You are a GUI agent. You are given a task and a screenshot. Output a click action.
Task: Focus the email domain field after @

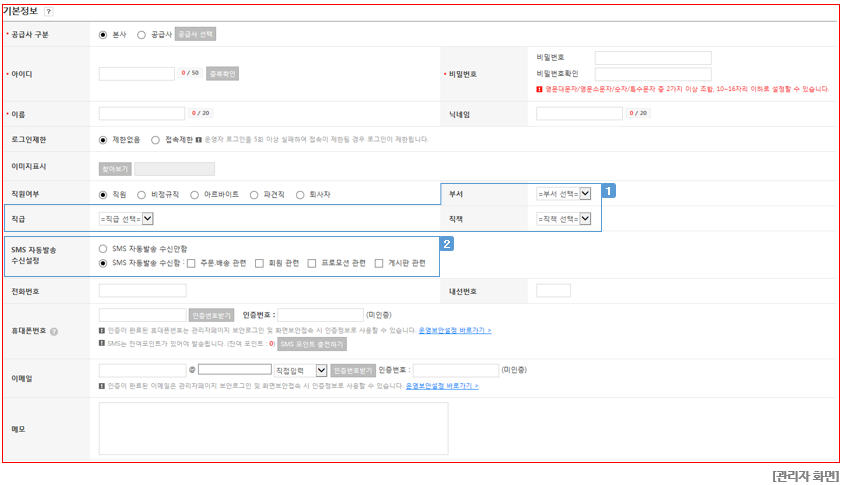coord(235,369)
